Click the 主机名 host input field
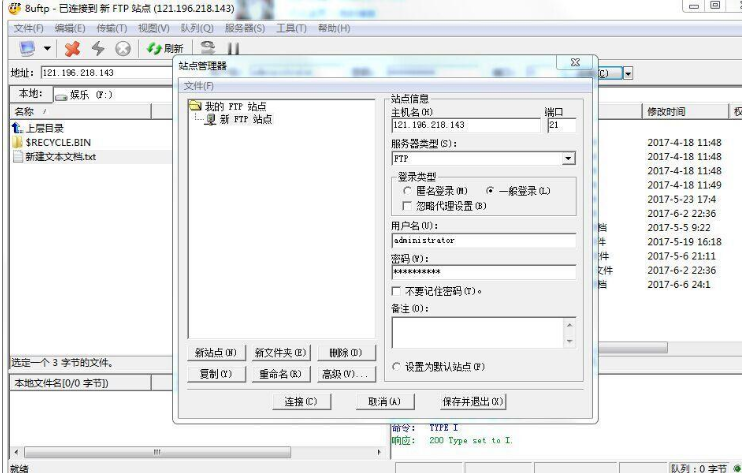 pyautogui.click(x=466, y=125)
